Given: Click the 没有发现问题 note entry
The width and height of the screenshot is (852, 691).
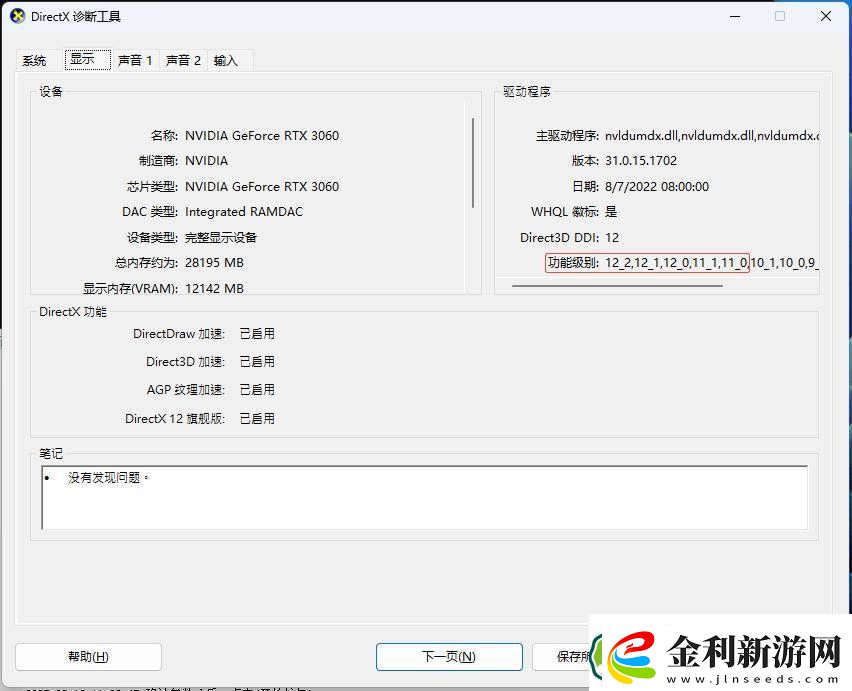Looking at the screenshot, I should click(x=105, y=478).
